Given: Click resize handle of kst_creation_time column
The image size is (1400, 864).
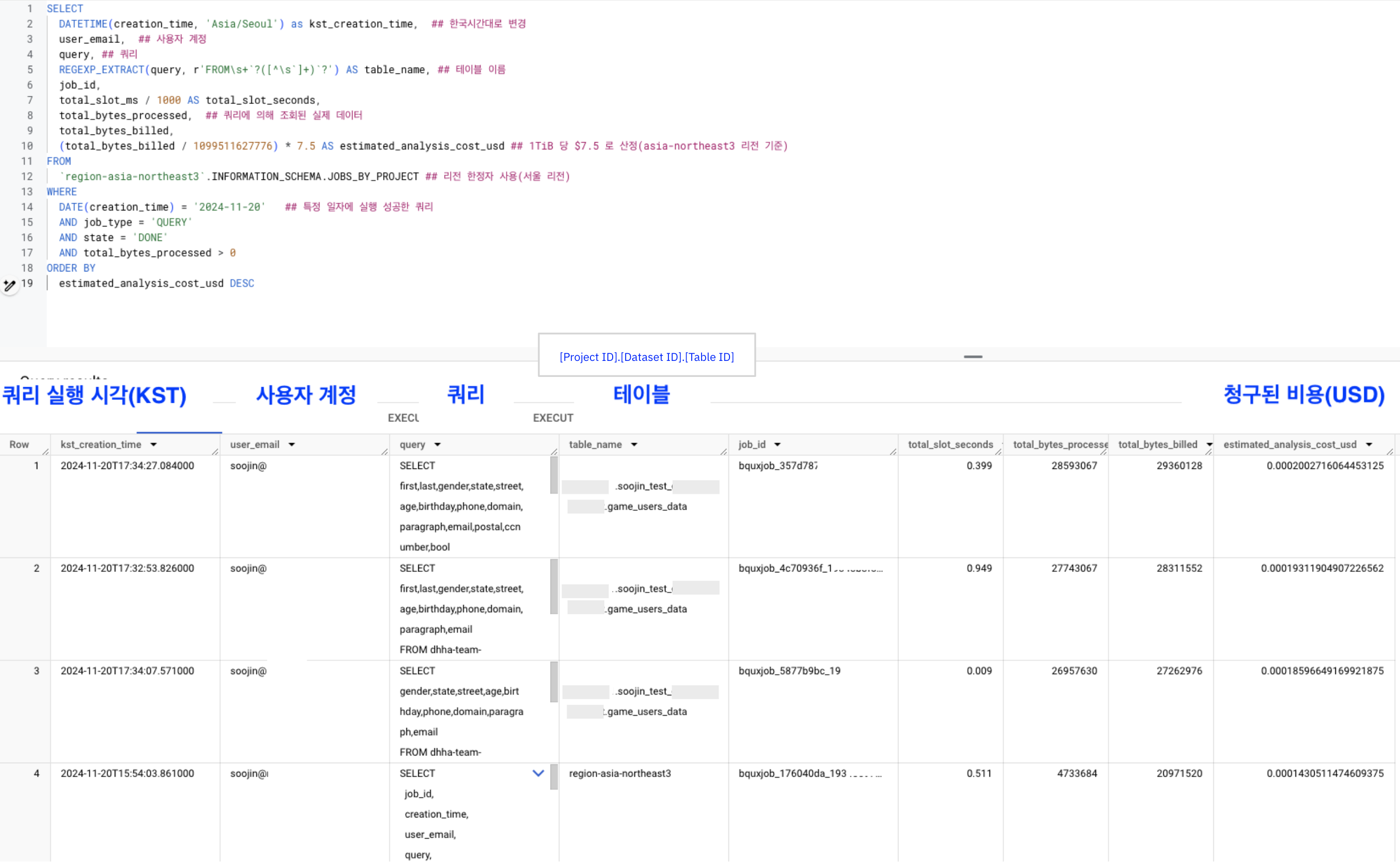Looking at the screenshot, I should coord(216,451).
